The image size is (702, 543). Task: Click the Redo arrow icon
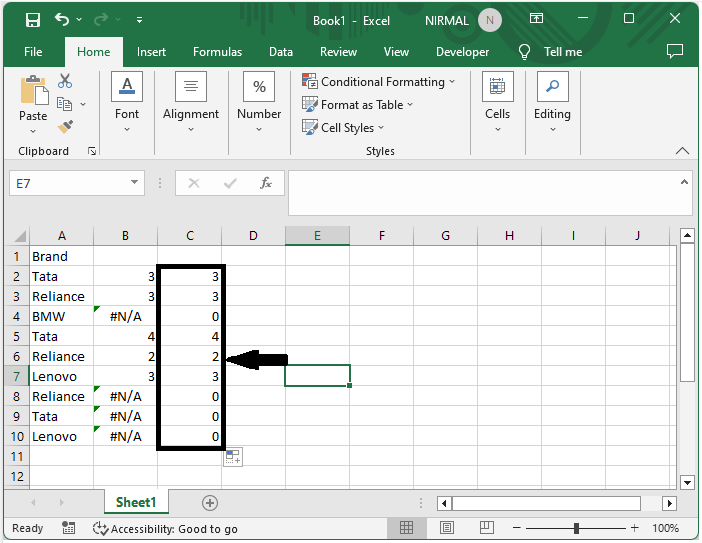[x=101, y=19]
